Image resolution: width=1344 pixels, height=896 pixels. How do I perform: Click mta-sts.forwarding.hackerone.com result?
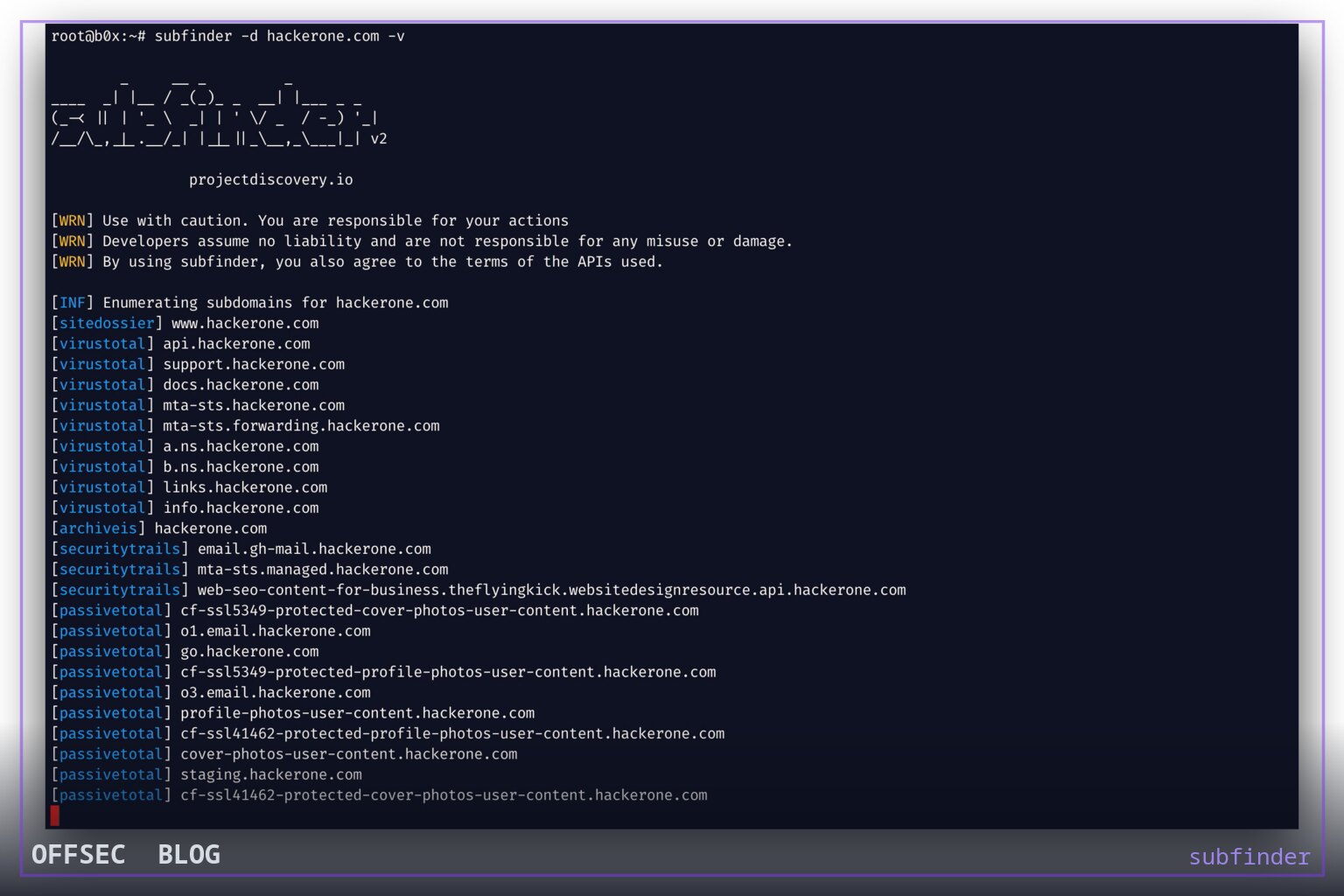pos(301,426)
